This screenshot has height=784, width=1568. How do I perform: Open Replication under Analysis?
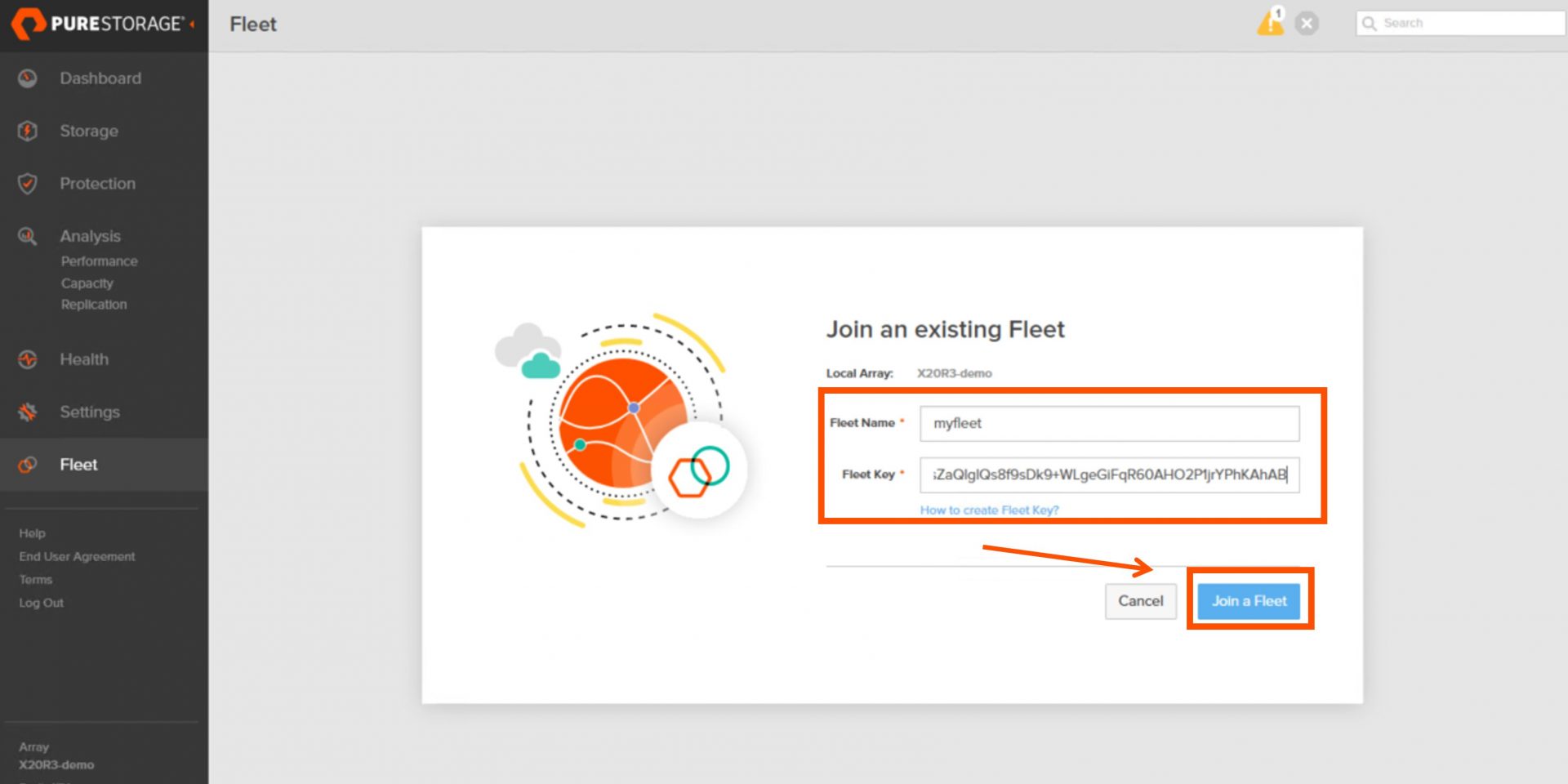coord(94,305)
